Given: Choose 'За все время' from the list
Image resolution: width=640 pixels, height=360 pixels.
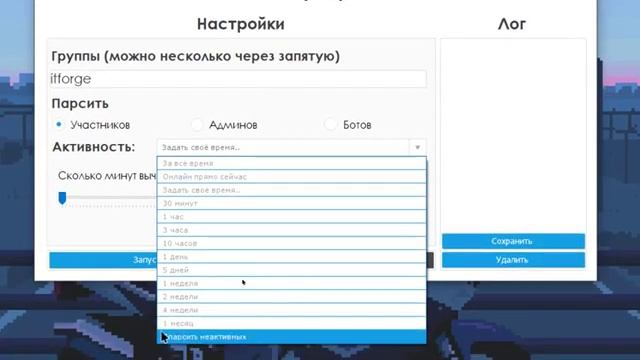Looking at the screenshot, I should tap(291, 163).
